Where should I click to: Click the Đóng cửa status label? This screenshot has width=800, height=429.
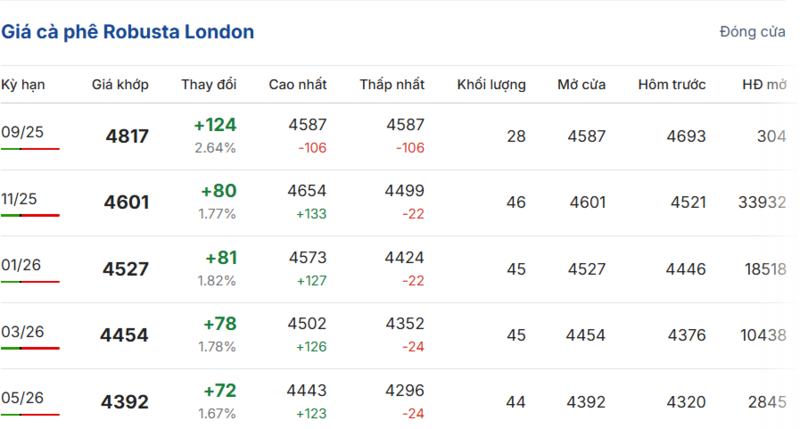pos(752,32)
